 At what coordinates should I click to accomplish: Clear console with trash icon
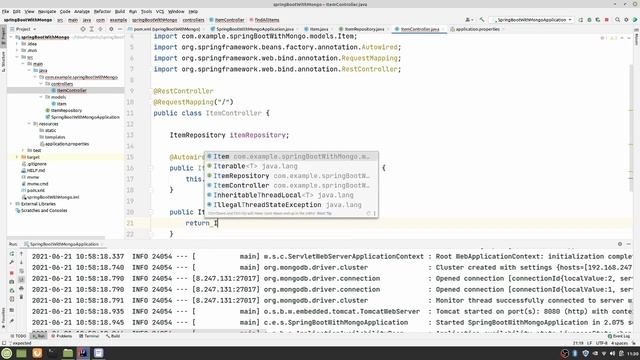pos(21,297)
